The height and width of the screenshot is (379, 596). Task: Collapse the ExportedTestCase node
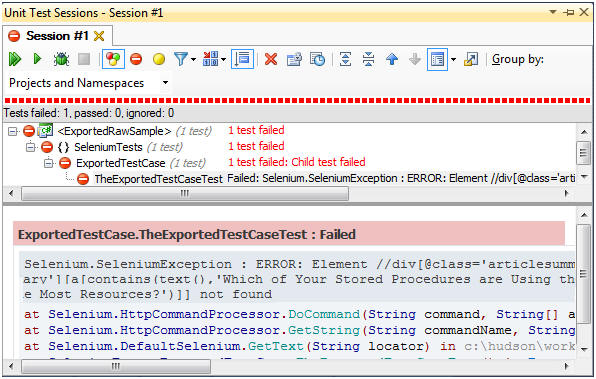pos(48,163)
